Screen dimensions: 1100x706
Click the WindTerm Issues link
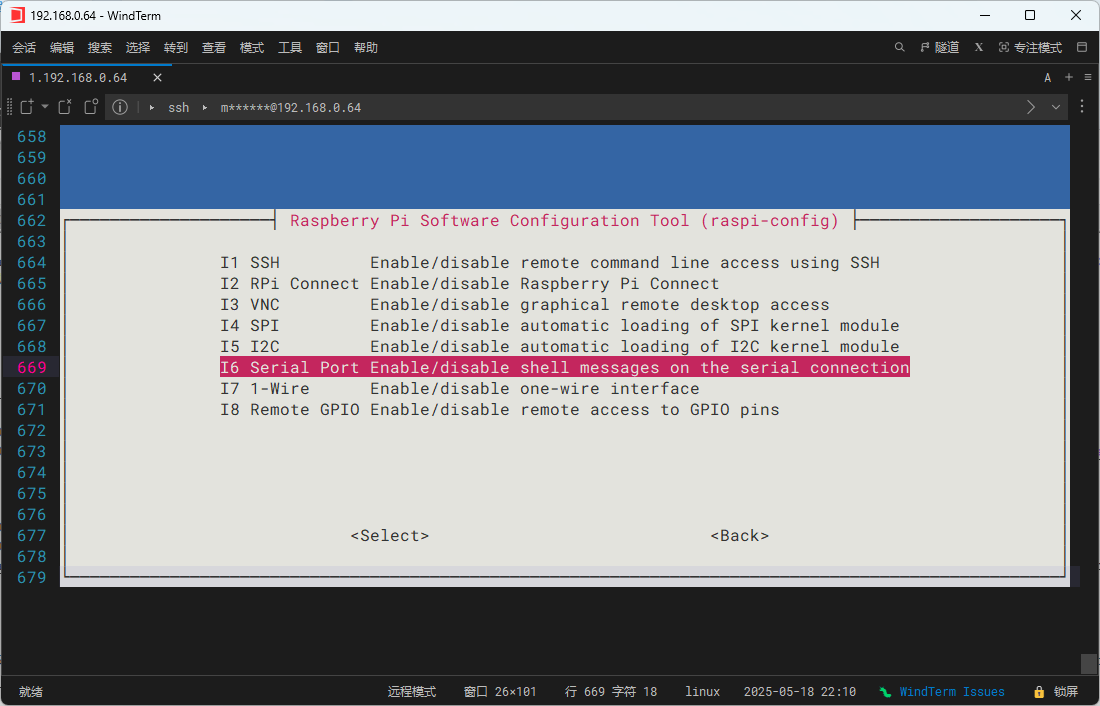coord(951,691)
